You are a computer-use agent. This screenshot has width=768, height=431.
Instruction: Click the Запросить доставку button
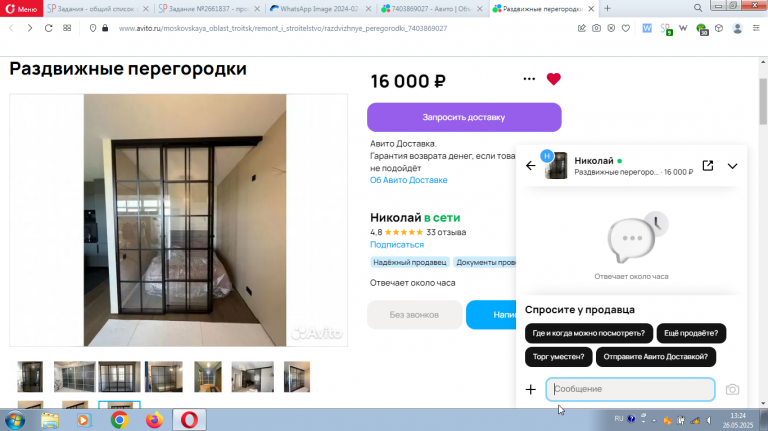464,117
